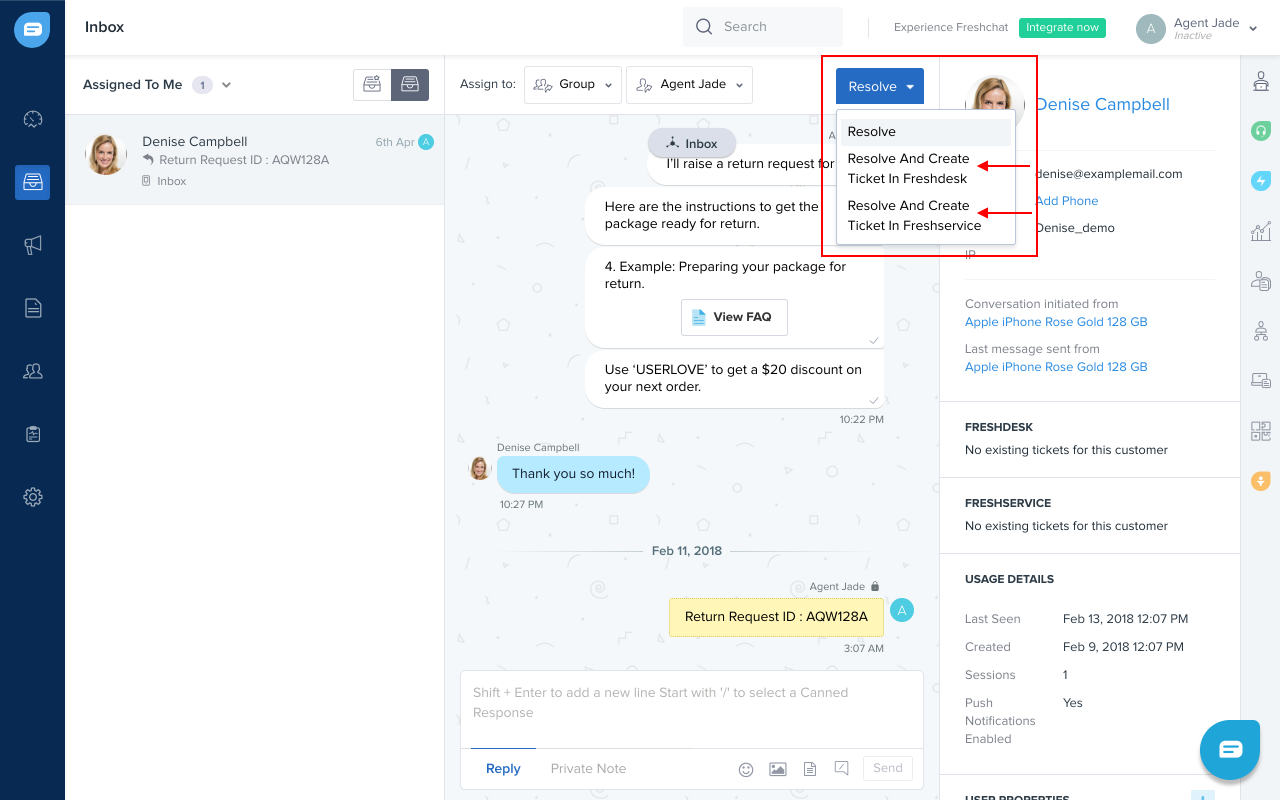The image size is (1280, 800).
Task: Attach an image via picture icon
Action: 778,769
